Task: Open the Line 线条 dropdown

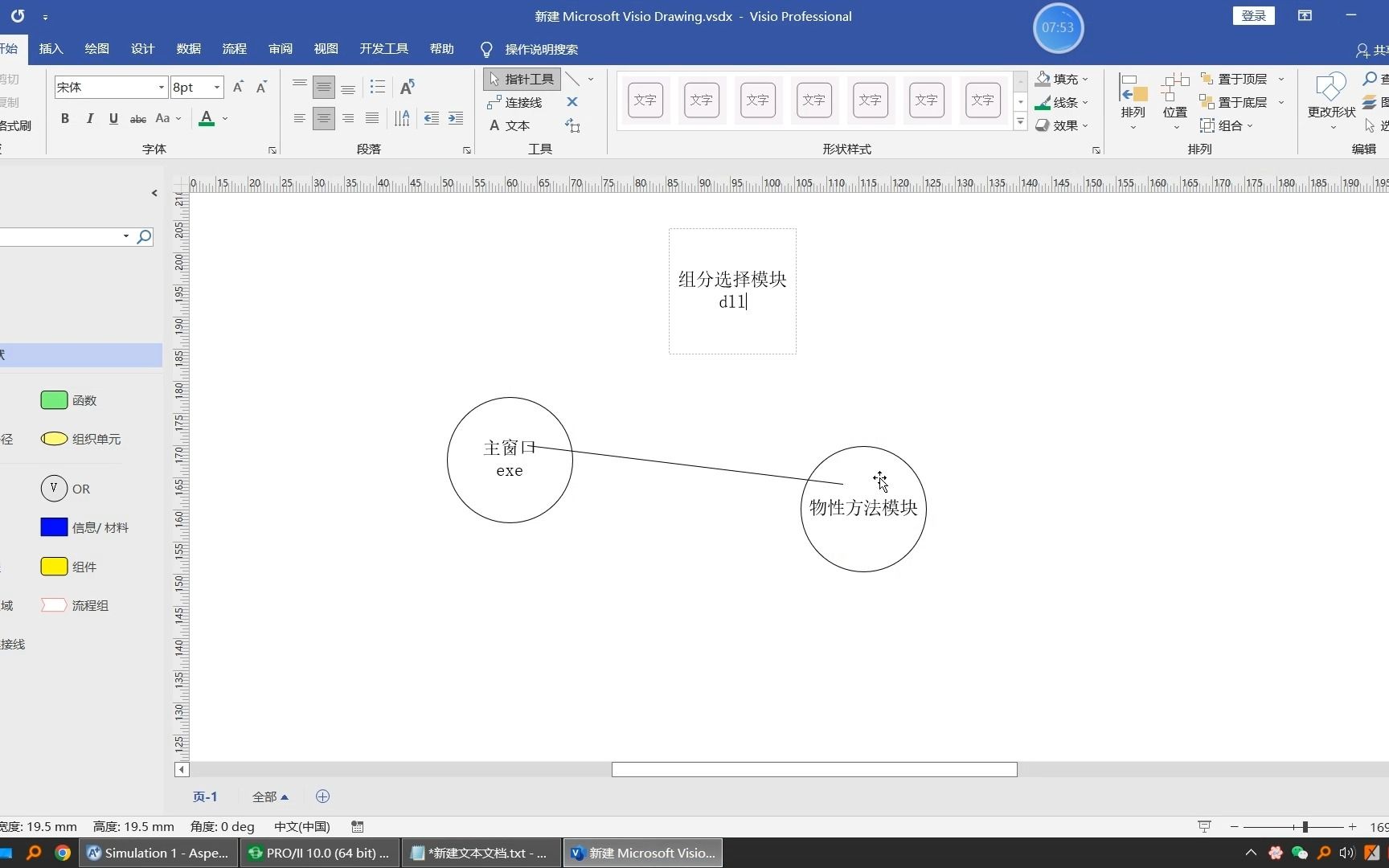Action: pos(1063,102)
